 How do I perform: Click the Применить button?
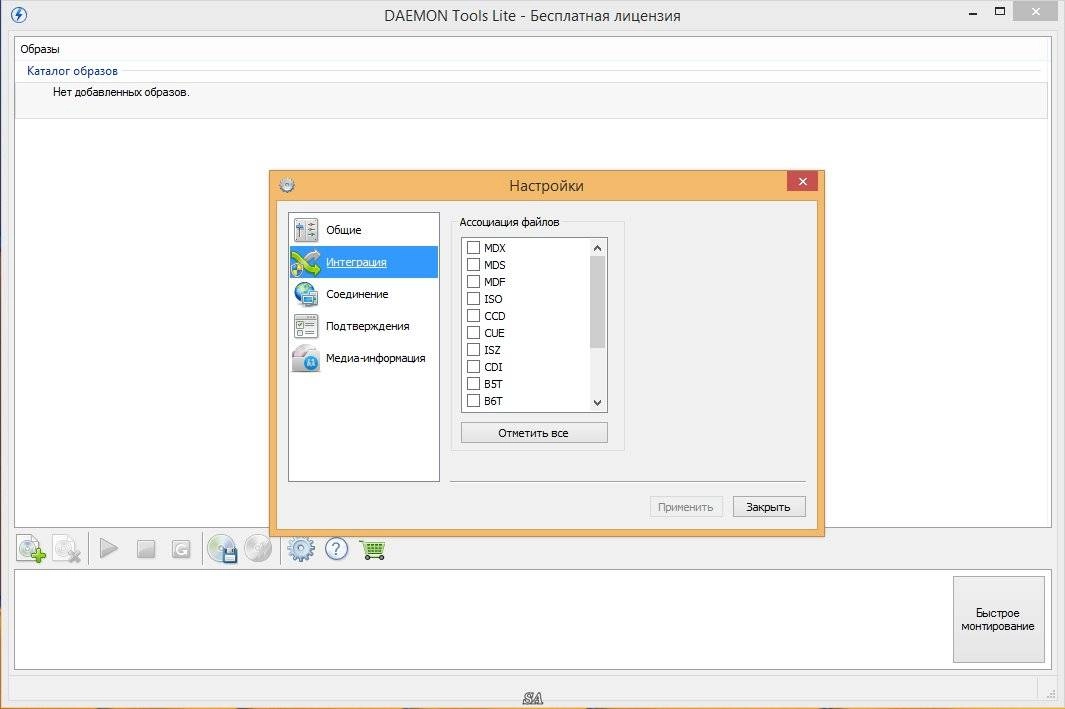685,507
